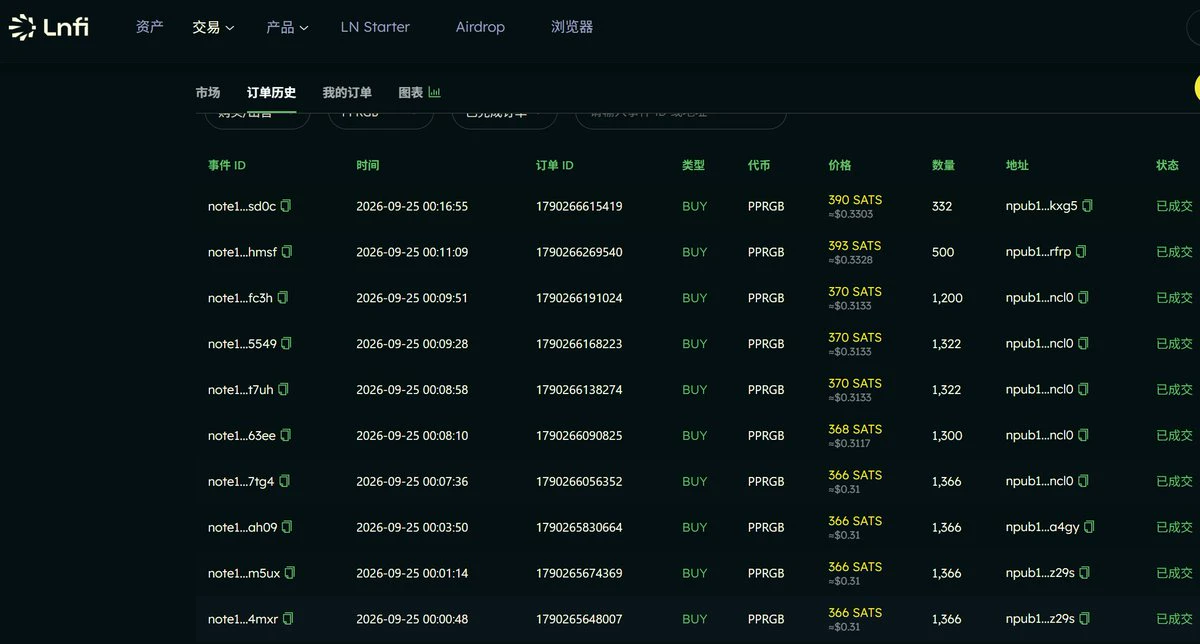The height and width of the screenshot is (644, 1200).
Task: Click timestamp 2026-09-25 00:03:50
Action: (x=412, y=527)
